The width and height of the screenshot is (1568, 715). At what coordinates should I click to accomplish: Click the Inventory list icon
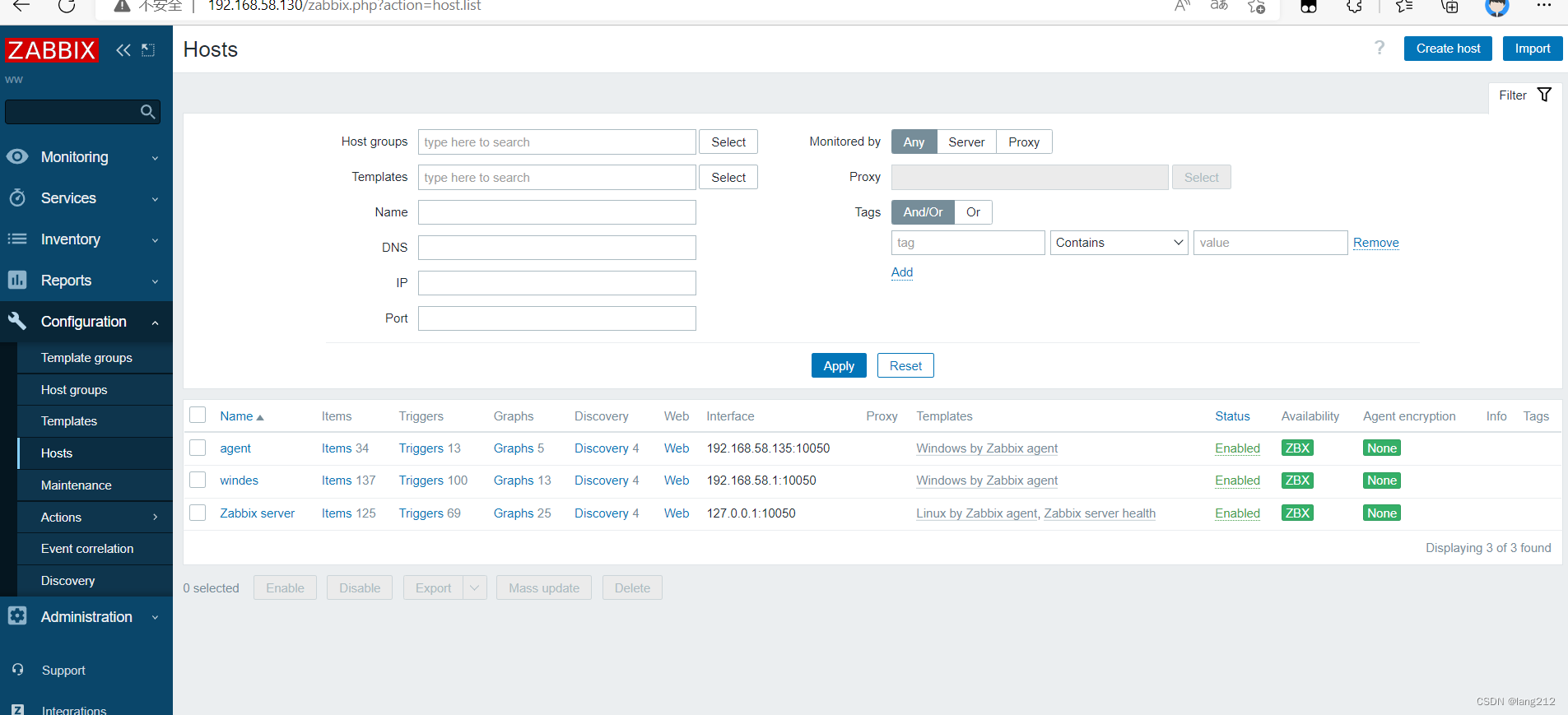[x=17, y=239]
